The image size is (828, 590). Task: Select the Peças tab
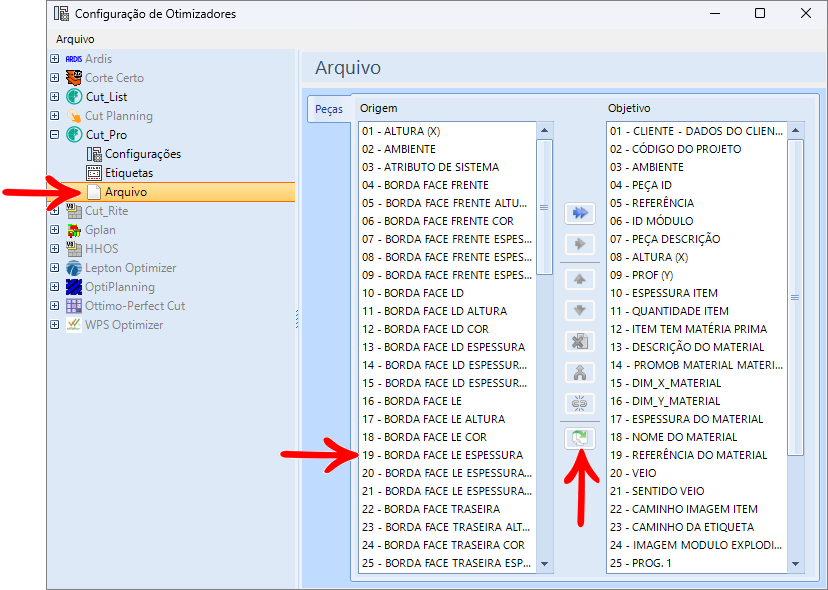[328, 109]
